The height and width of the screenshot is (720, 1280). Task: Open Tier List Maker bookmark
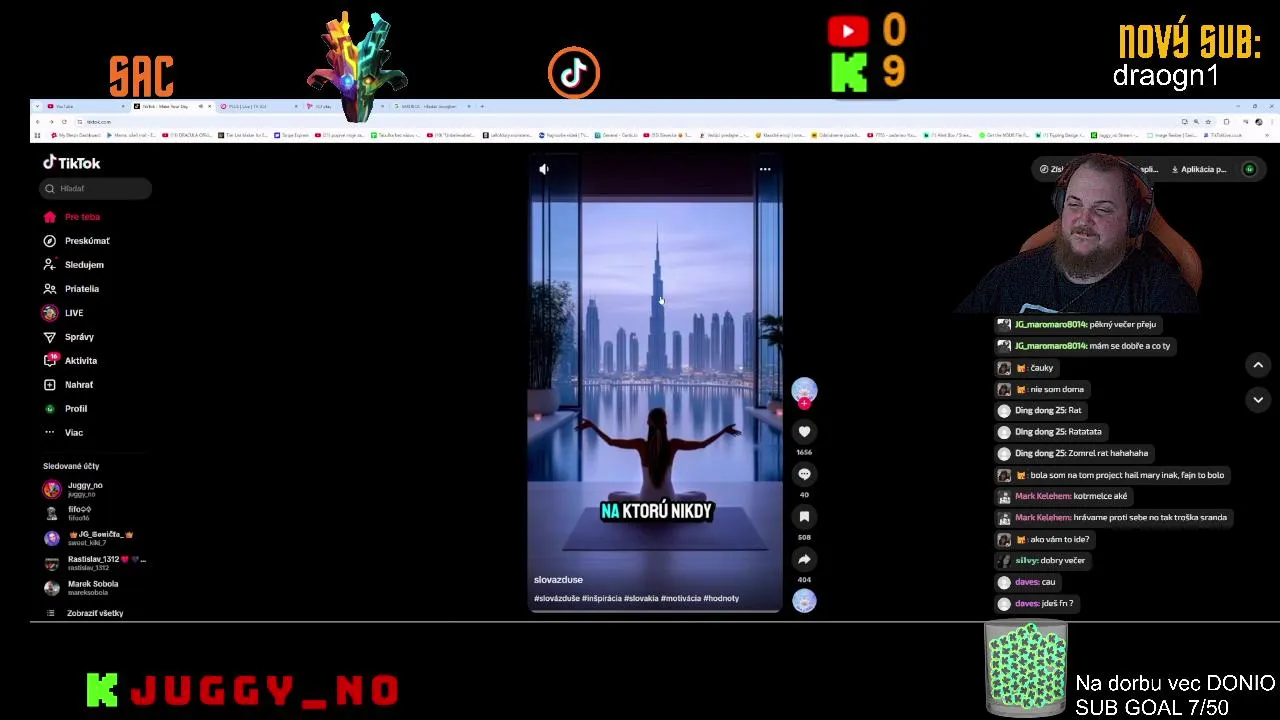click(x=243, y=135)
